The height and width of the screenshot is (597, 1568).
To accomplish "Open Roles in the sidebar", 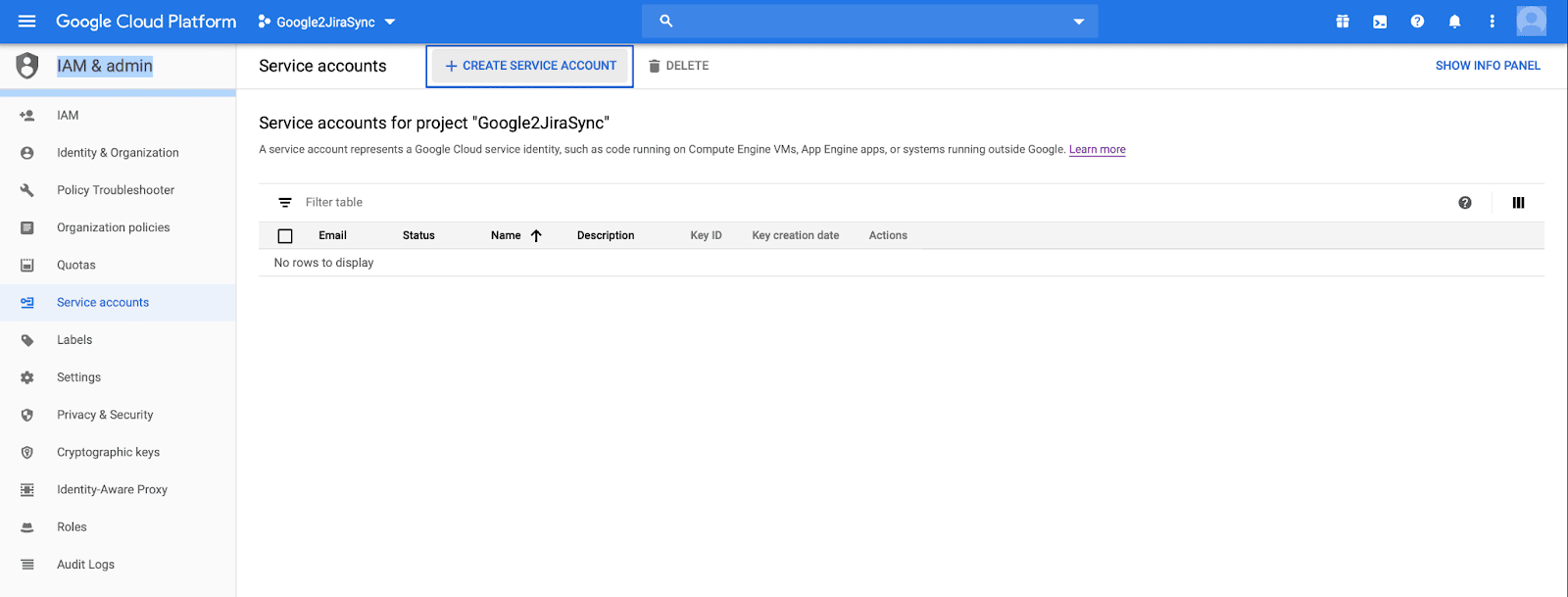I will point(118,526).
